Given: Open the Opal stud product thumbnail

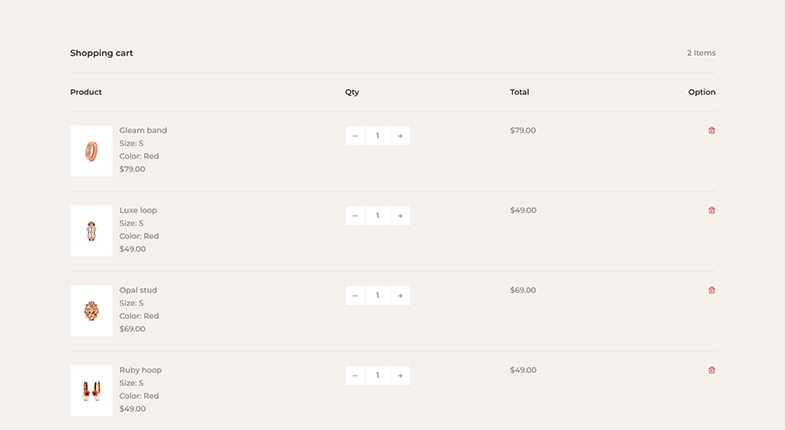Looking at the screenshot, I should 91,311.
